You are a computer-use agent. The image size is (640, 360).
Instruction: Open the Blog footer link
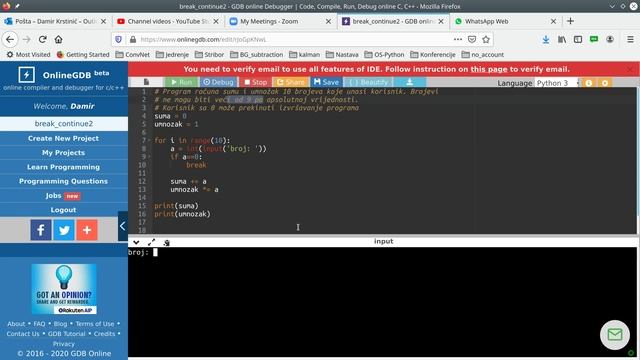[x=60, y=324]
